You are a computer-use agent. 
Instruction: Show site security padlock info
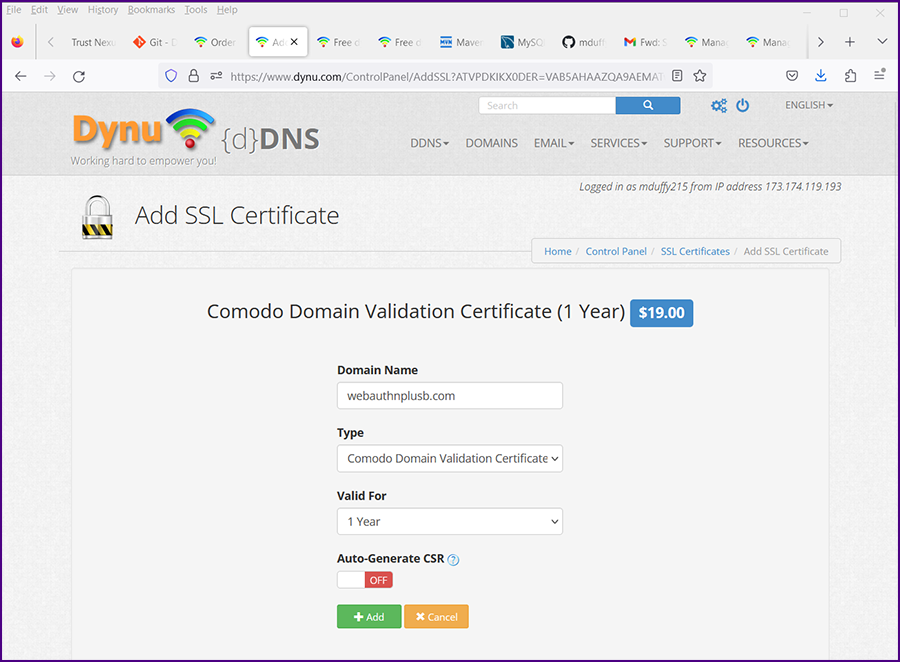(x=194, y=76)
